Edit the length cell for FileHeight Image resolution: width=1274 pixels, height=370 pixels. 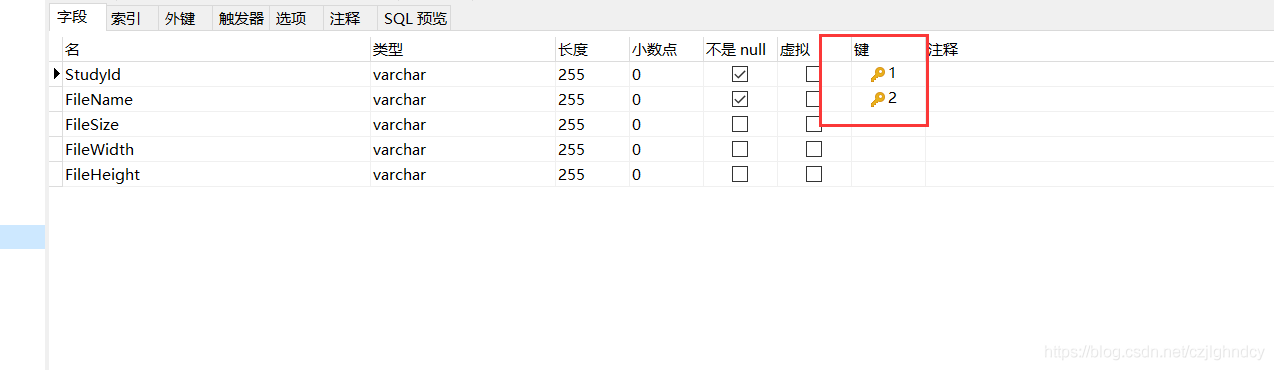point(592,174)
